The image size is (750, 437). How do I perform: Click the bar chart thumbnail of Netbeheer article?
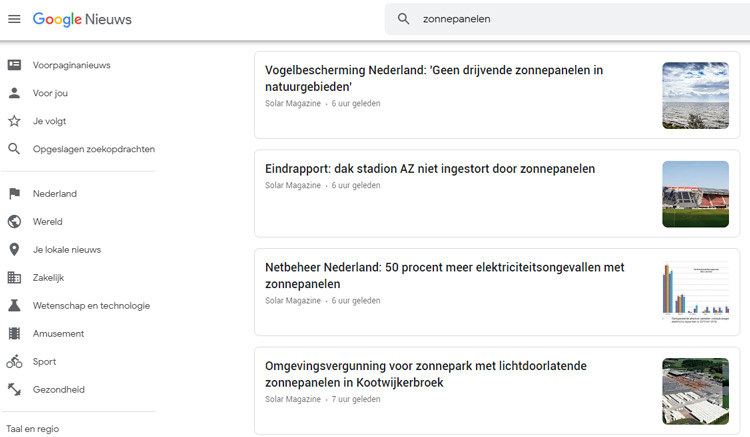(x=695, y=292)
